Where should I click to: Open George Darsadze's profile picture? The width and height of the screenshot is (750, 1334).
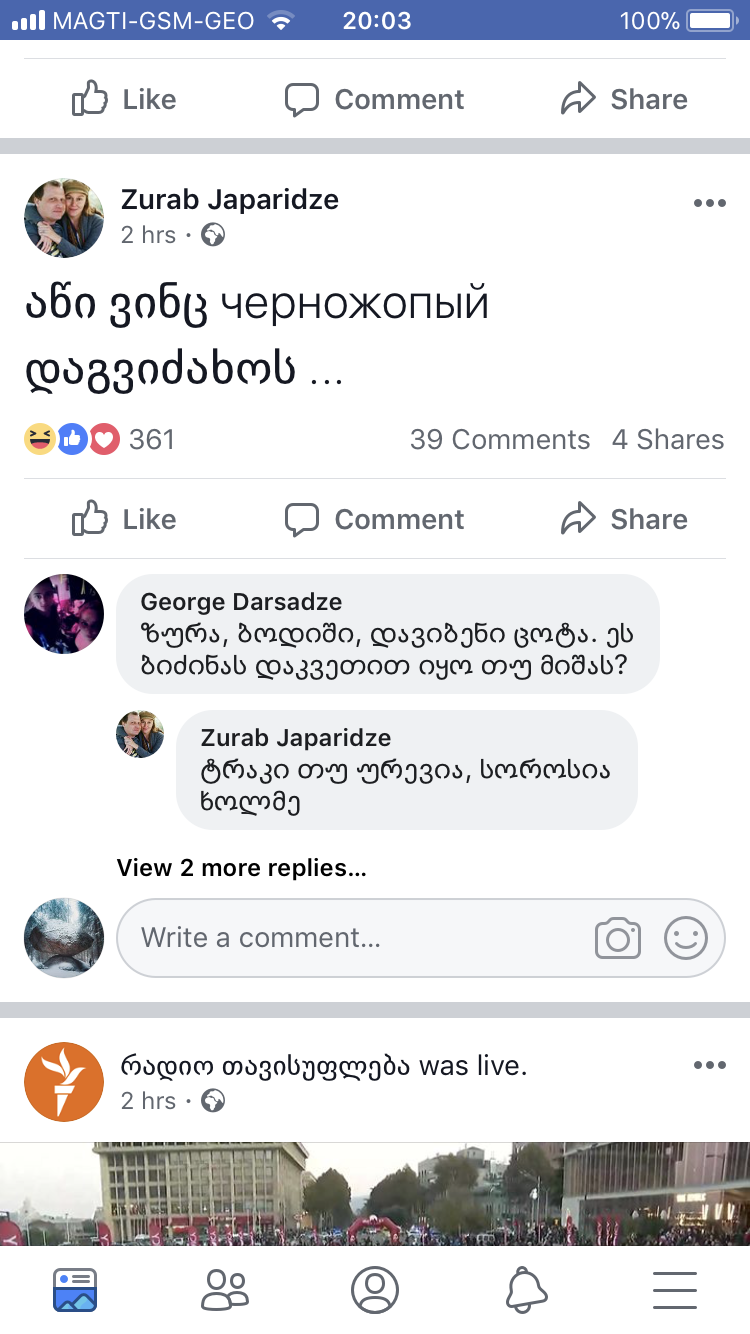[64, 614]
